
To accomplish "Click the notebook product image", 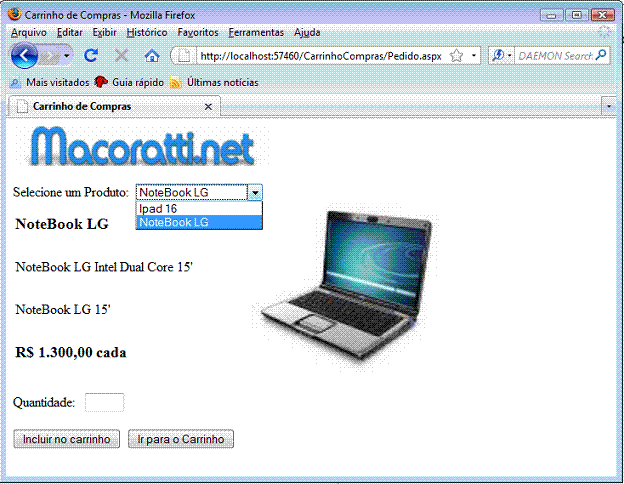I will (345, 287).
